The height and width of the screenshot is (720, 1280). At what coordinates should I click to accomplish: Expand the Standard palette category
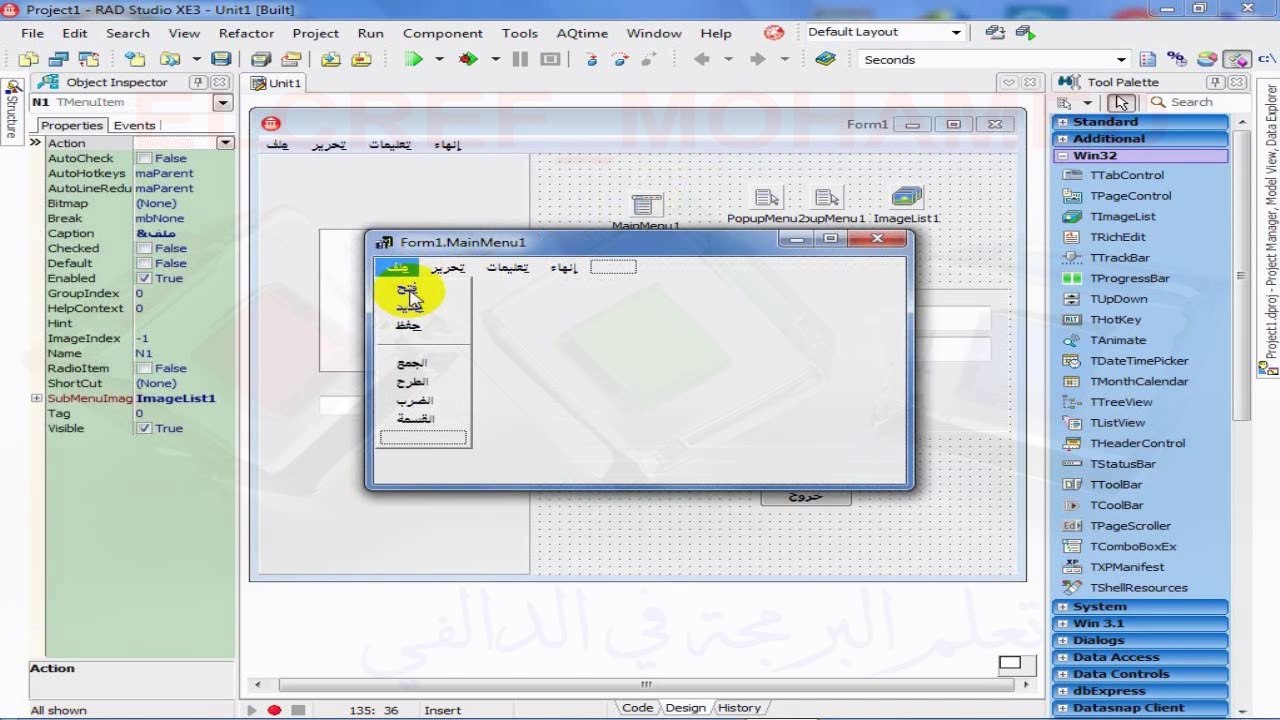[1062, 122]
